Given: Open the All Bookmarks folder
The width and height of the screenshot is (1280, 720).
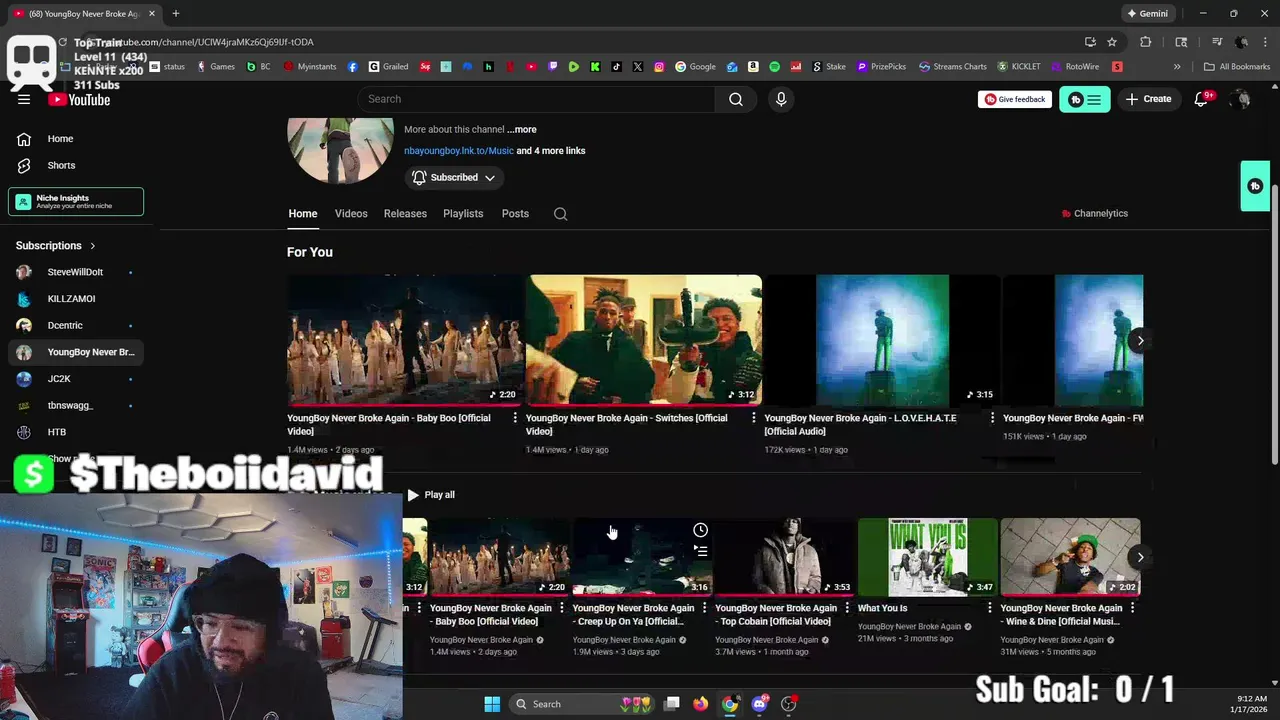Looking at the screenshot, I should tap(1237, 67).
